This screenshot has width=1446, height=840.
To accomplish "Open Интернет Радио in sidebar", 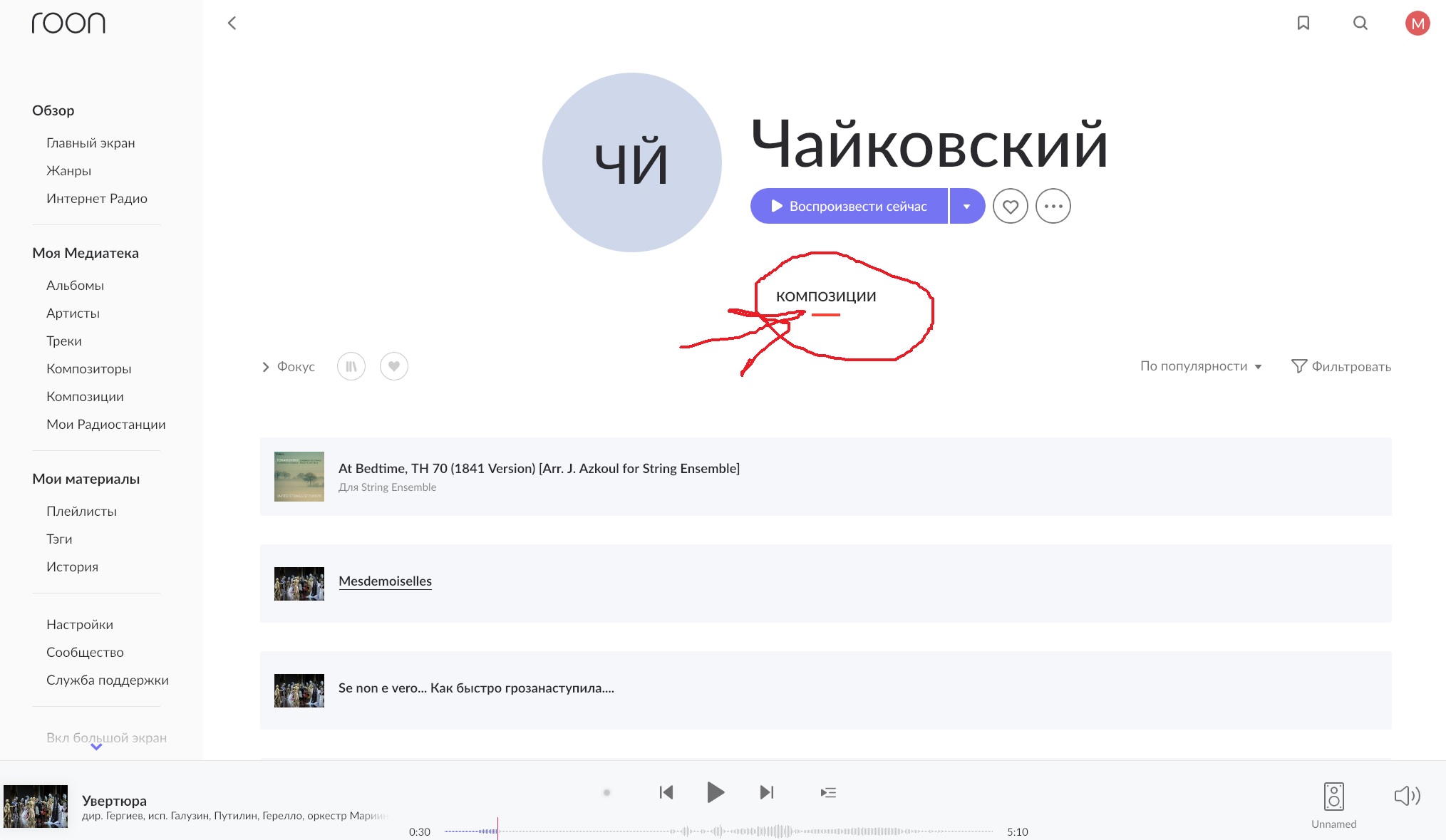I will [x=97, y=198].
